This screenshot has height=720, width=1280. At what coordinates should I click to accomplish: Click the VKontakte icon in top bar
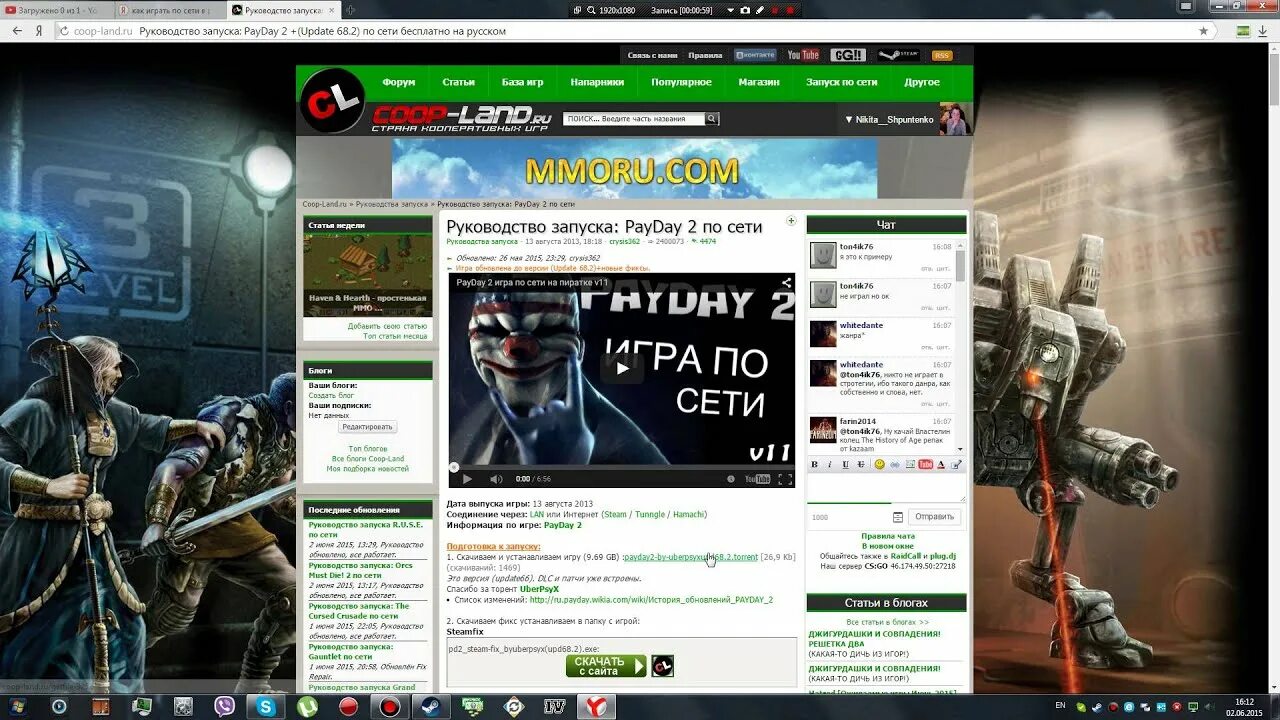click(x=755, y=55)
